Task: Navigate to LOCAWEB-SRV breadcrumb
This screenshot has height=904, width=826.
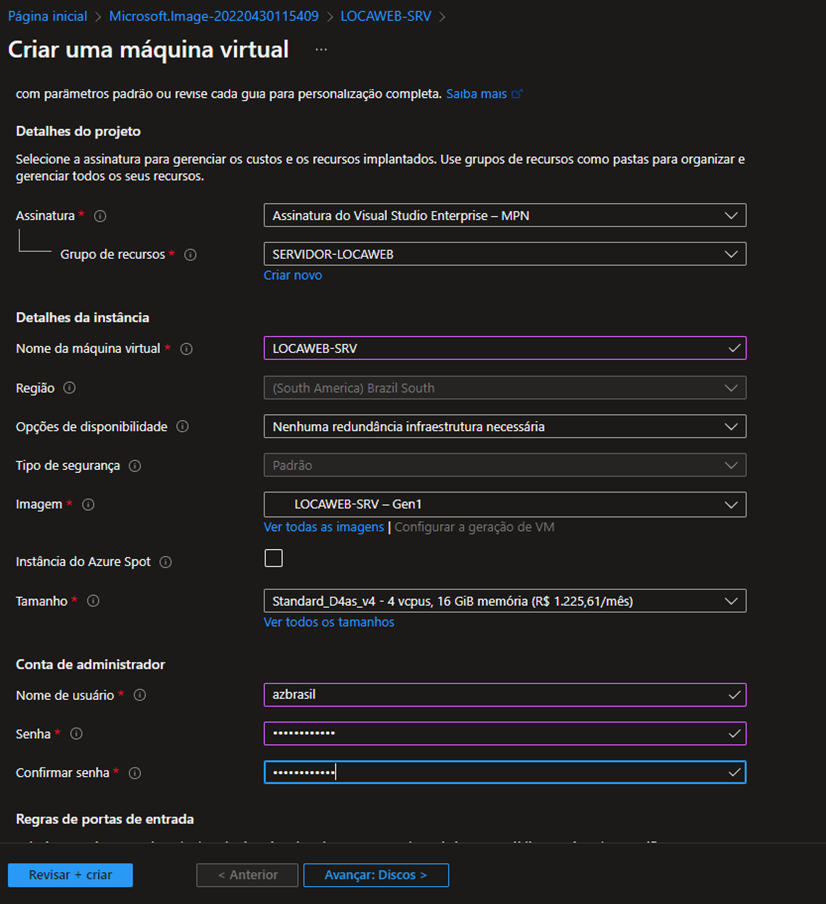Action: [386, 16]
